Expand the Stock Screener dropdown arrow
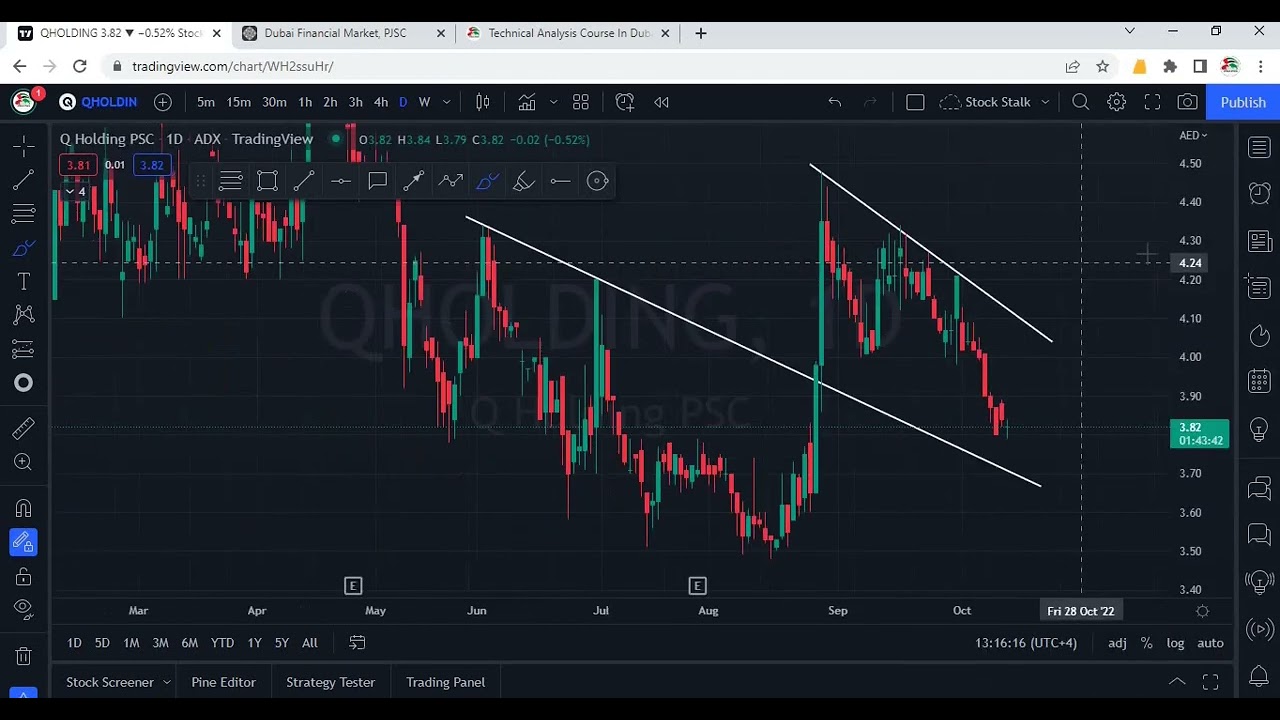The height and width of the screenshot is (720, 1280). tap(167, 682)
